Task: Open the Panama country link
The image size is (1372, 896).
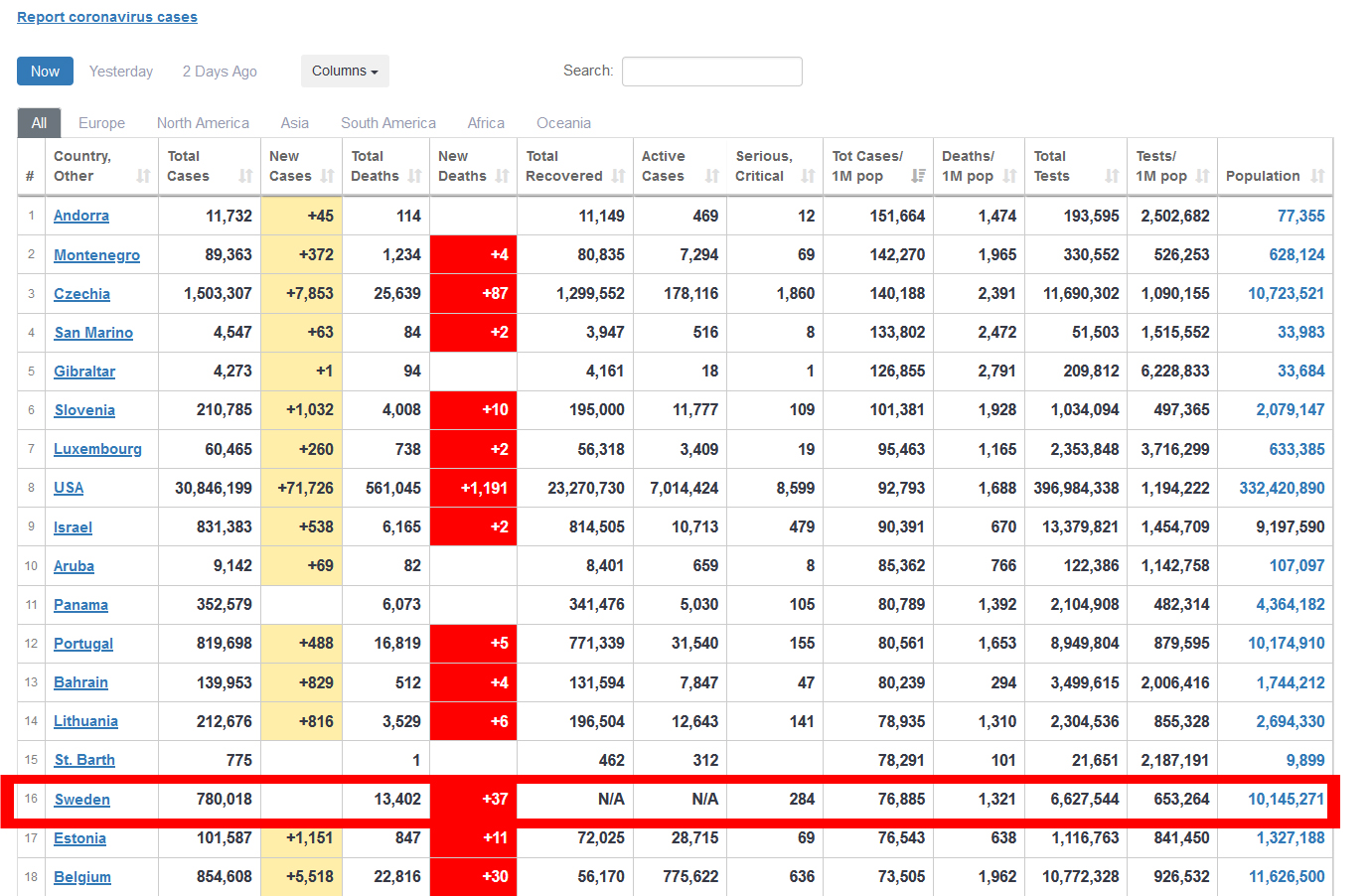Action: 80,605
